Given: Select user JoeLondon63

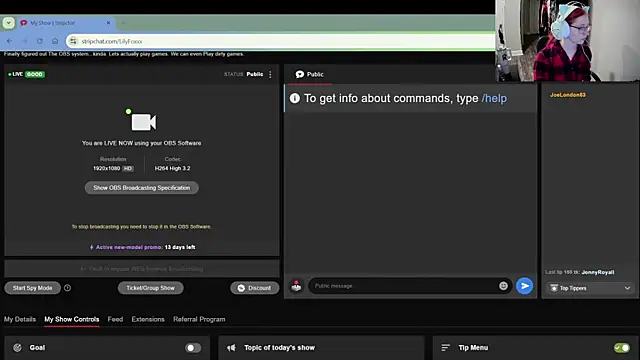Looking at the screenshot, I should 568,95.
